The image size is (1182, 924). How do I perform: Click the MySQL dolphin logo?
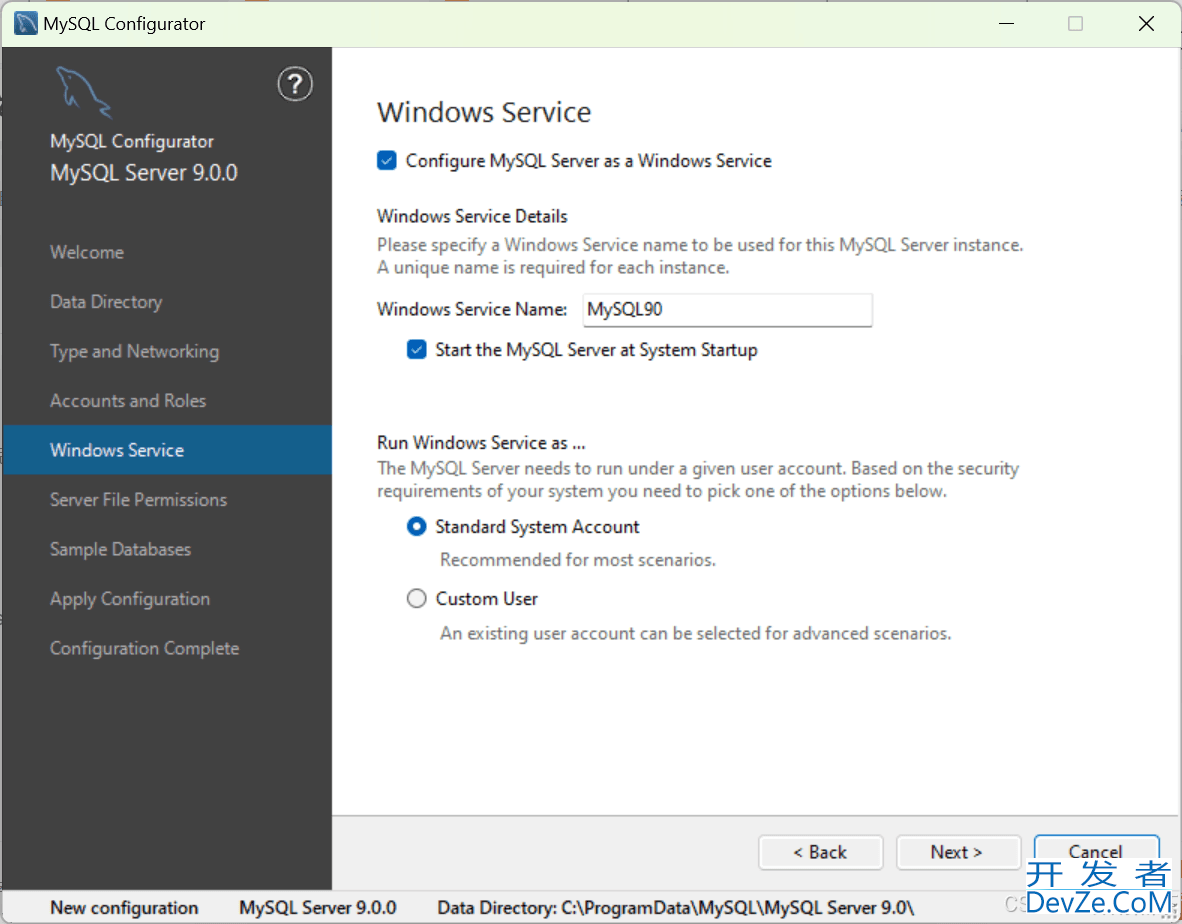pyautogui.click(x=84, y=92)
